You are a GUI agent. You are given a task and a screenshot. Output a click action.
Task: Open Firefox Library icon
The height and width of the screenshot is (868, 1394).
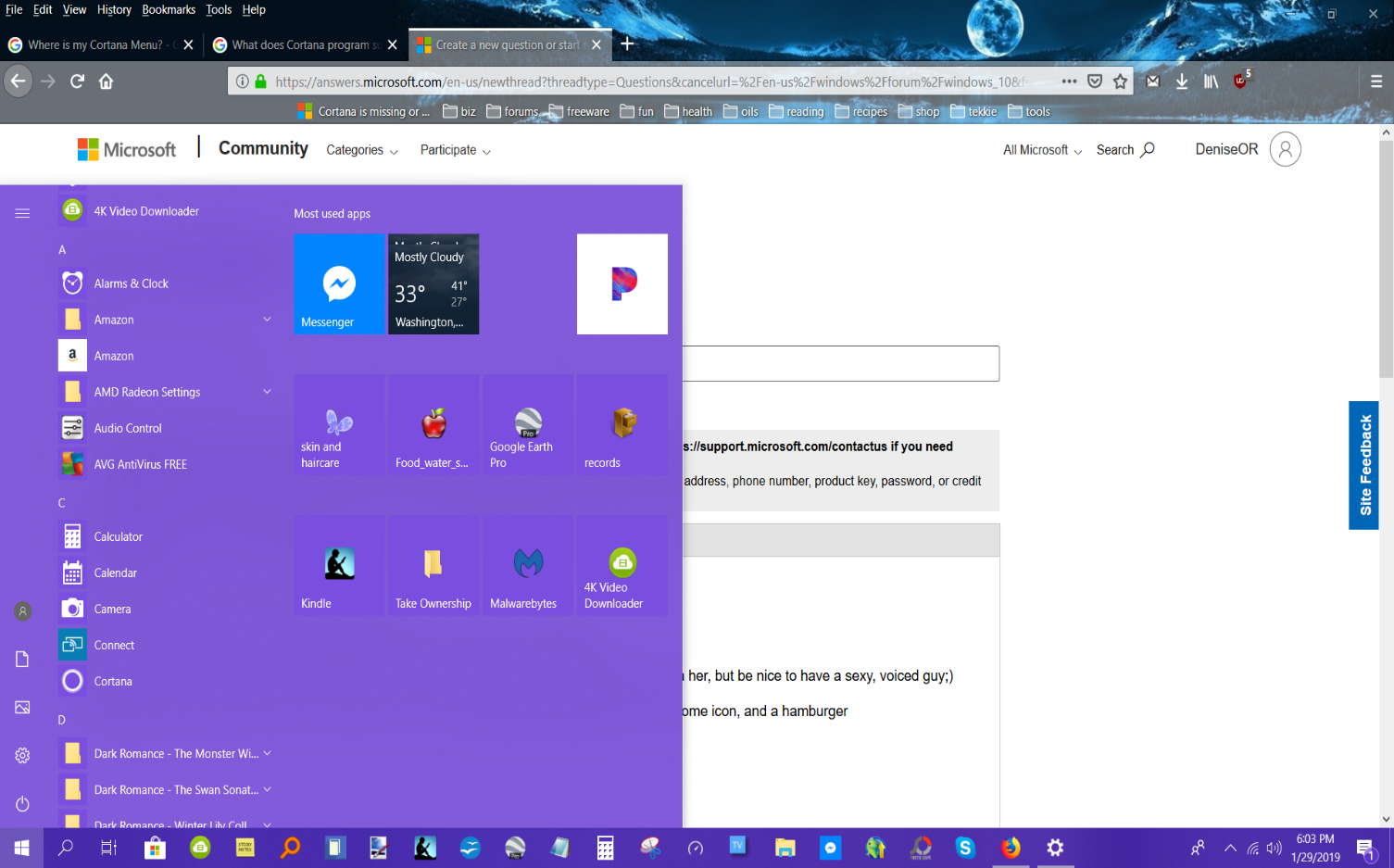[x=1211, y=82]
